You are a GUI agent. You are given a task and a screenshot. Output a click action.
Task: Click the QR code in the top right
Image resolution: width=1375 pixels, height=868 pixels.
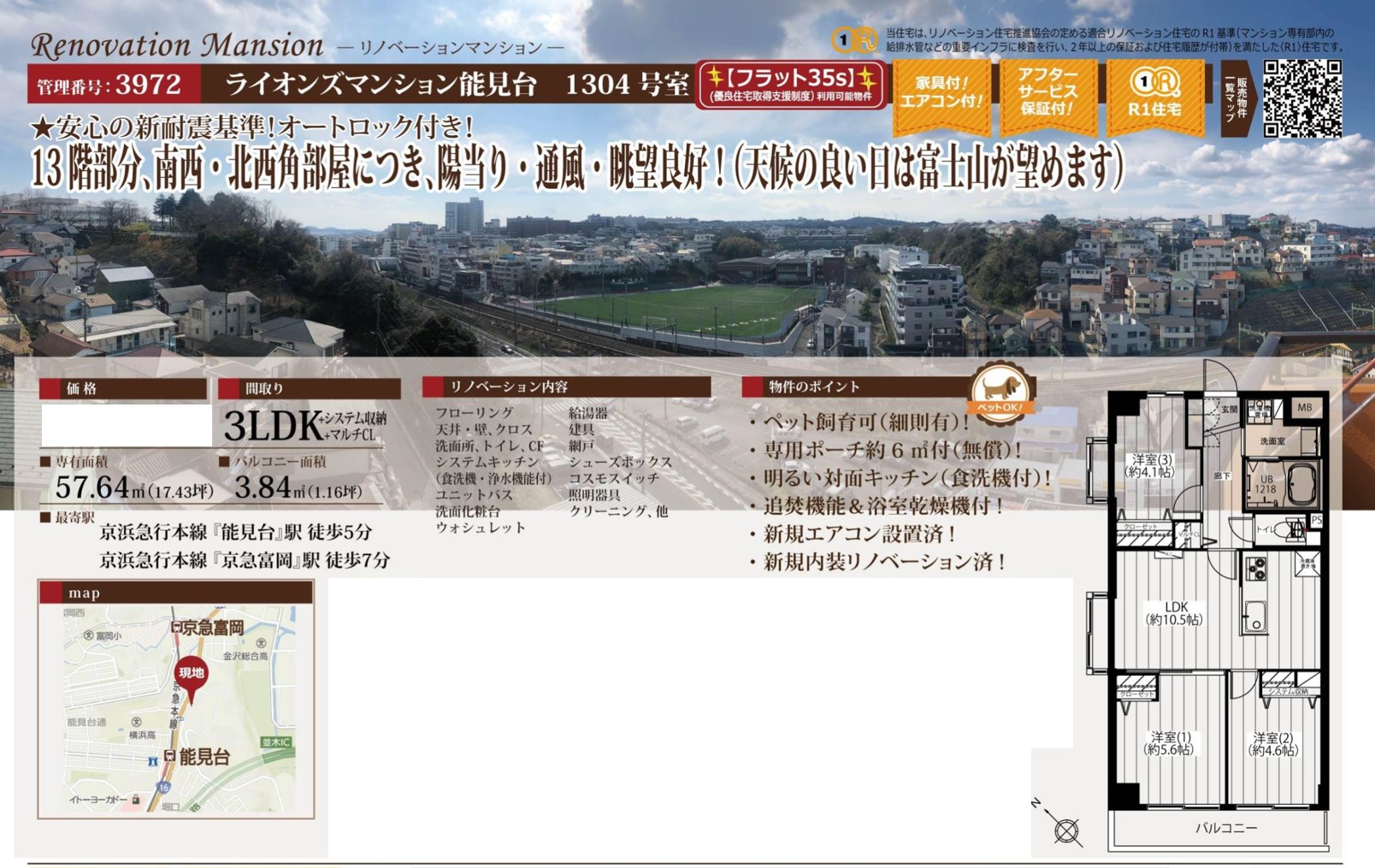coord(1301,98)
